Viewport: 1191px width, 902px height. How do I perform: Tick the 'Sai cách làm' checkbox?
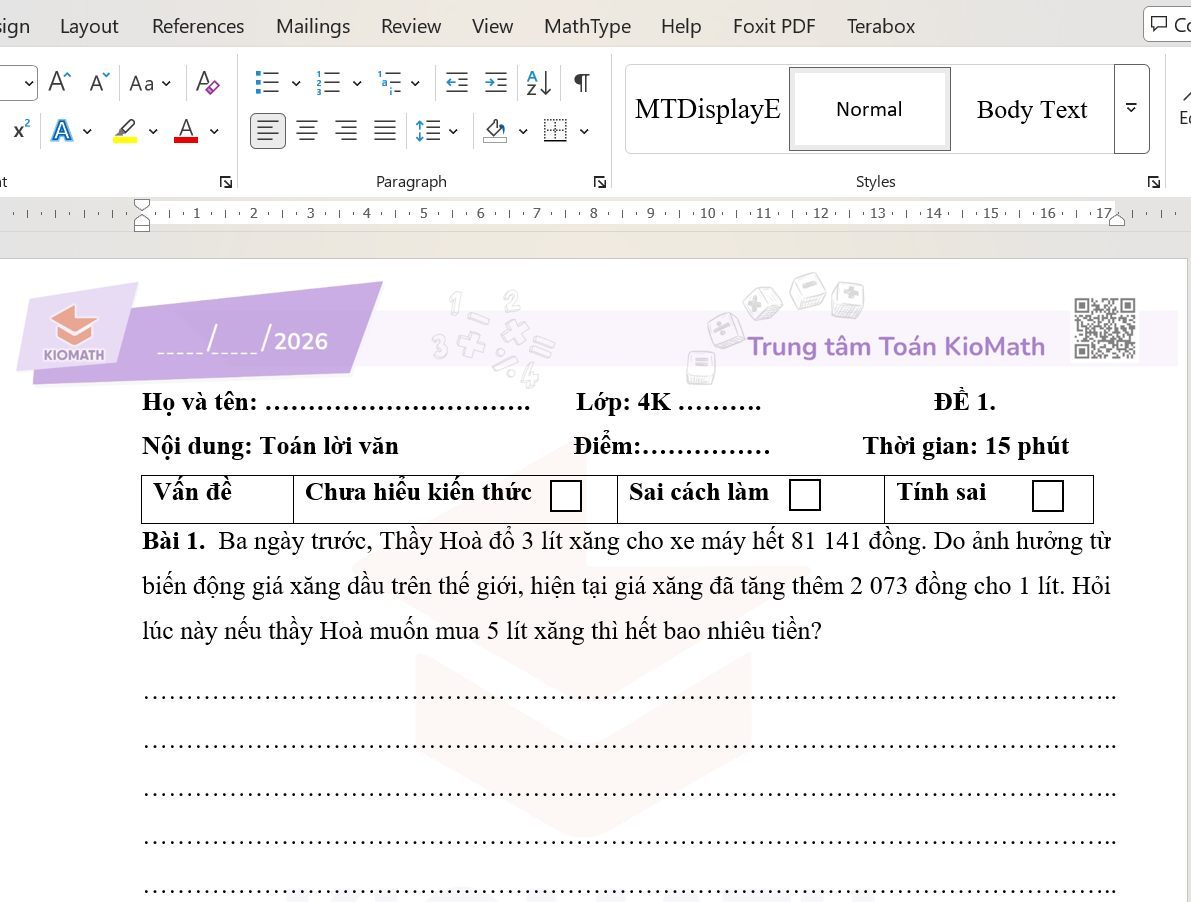tap(805, 495)
